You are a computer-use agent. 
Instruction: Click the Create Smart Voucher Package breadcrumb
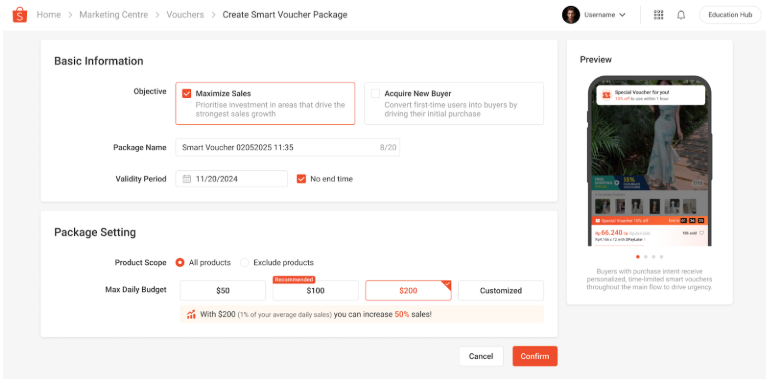[x=285, y=15]
